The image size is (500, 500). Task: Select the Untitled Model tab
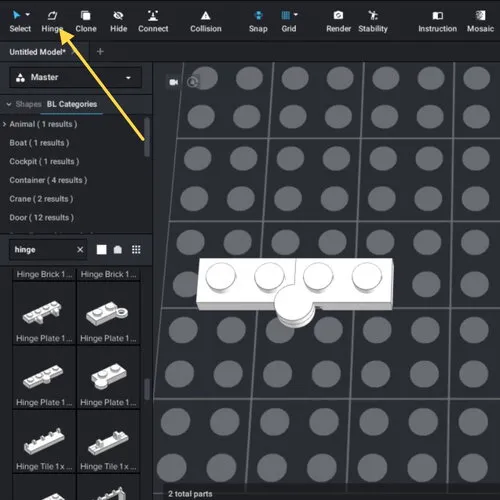point(37,52)
